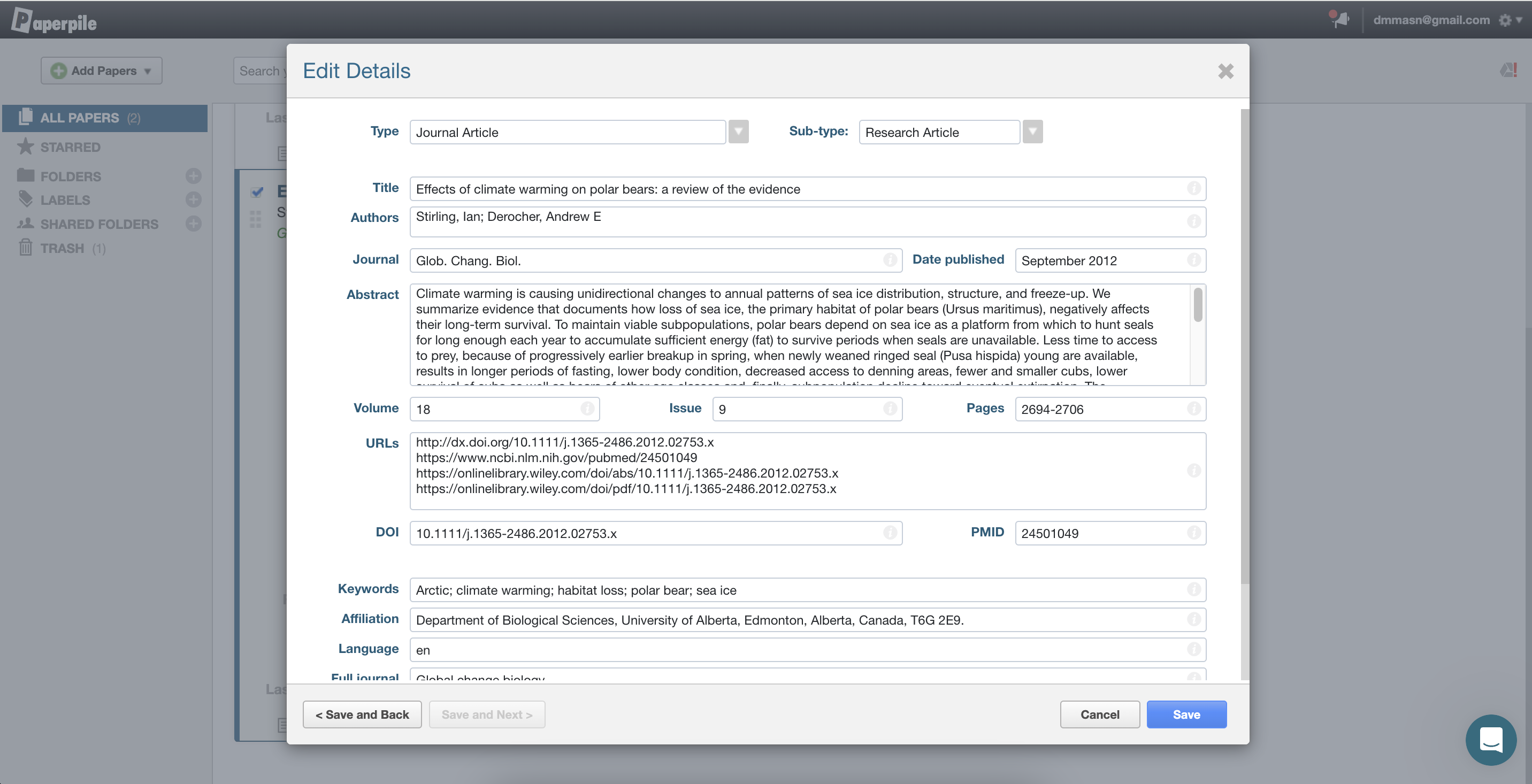Click the info icon in Title field

point(1193,188)
